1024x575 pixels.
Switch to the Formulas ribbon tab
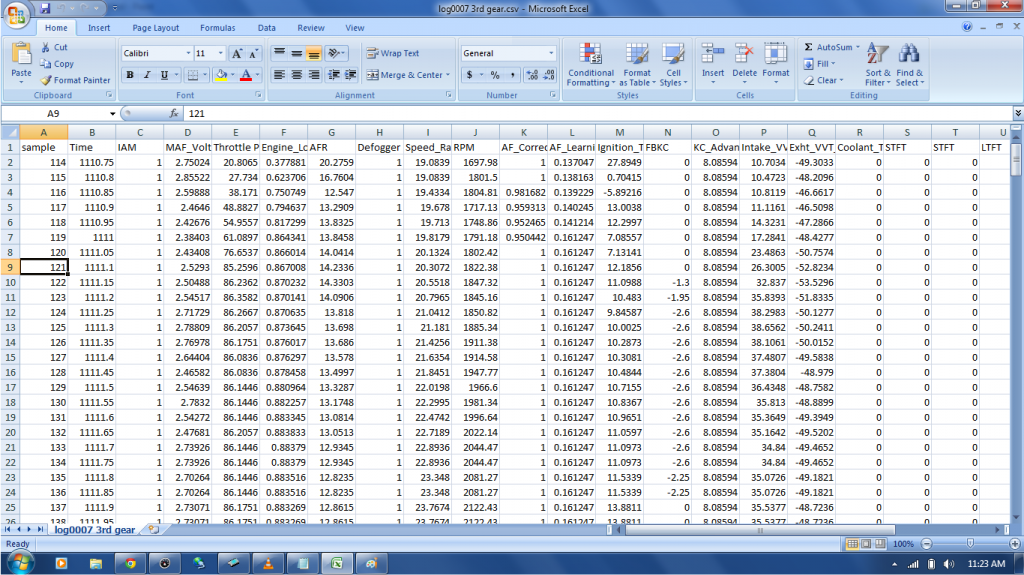point(217,28)
